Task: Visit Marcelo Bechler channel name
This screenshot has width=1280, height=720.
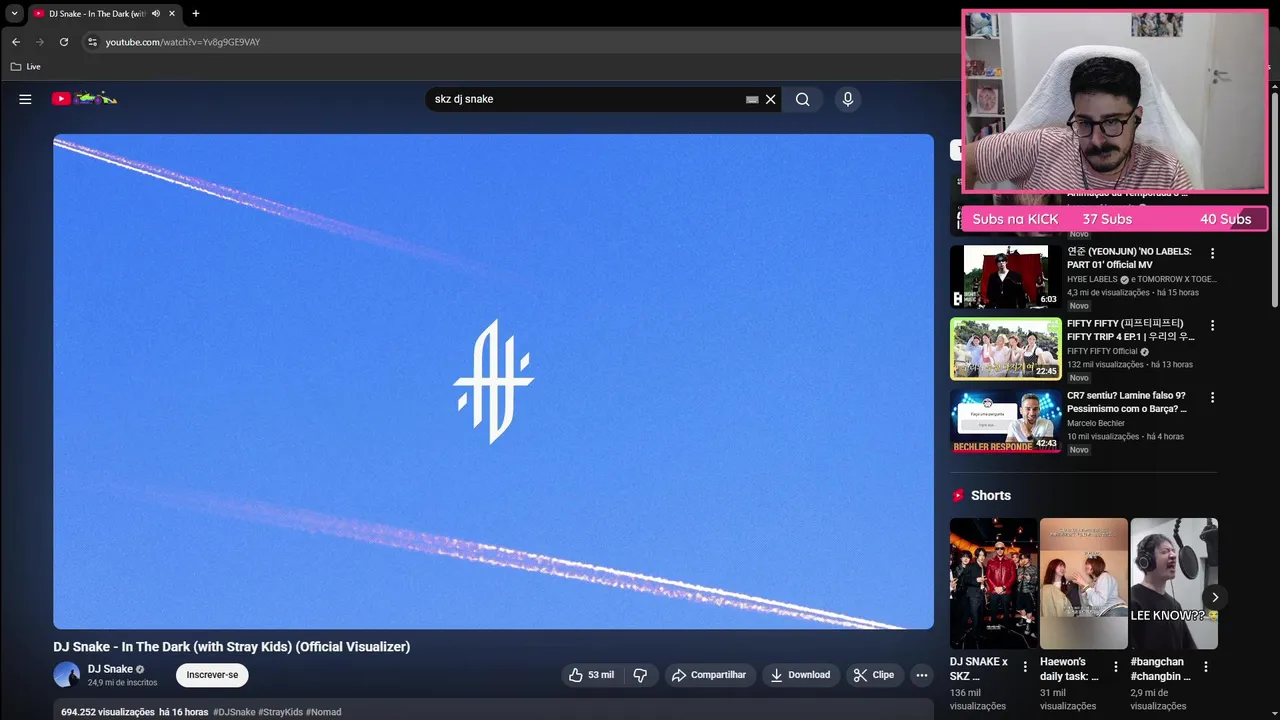Action: pos(1096,424)
